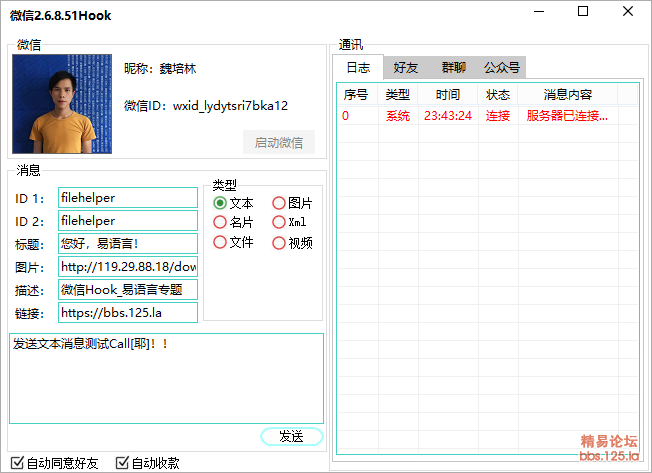The height and width of the screenshot is (473, 652).
Task: Click the 图片 URL input field
Action: point(128,267)
